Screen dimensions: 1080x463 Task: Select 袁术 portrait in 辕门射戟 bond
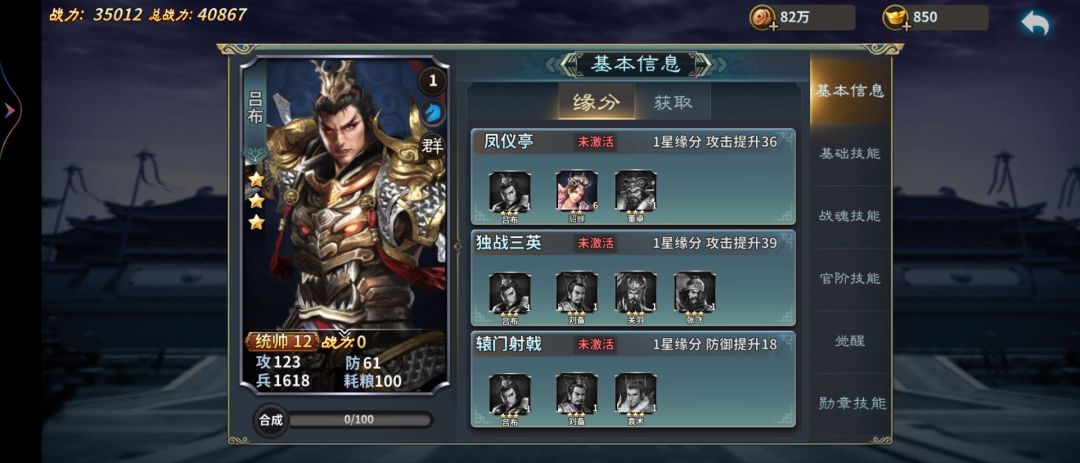pos(635,394)
